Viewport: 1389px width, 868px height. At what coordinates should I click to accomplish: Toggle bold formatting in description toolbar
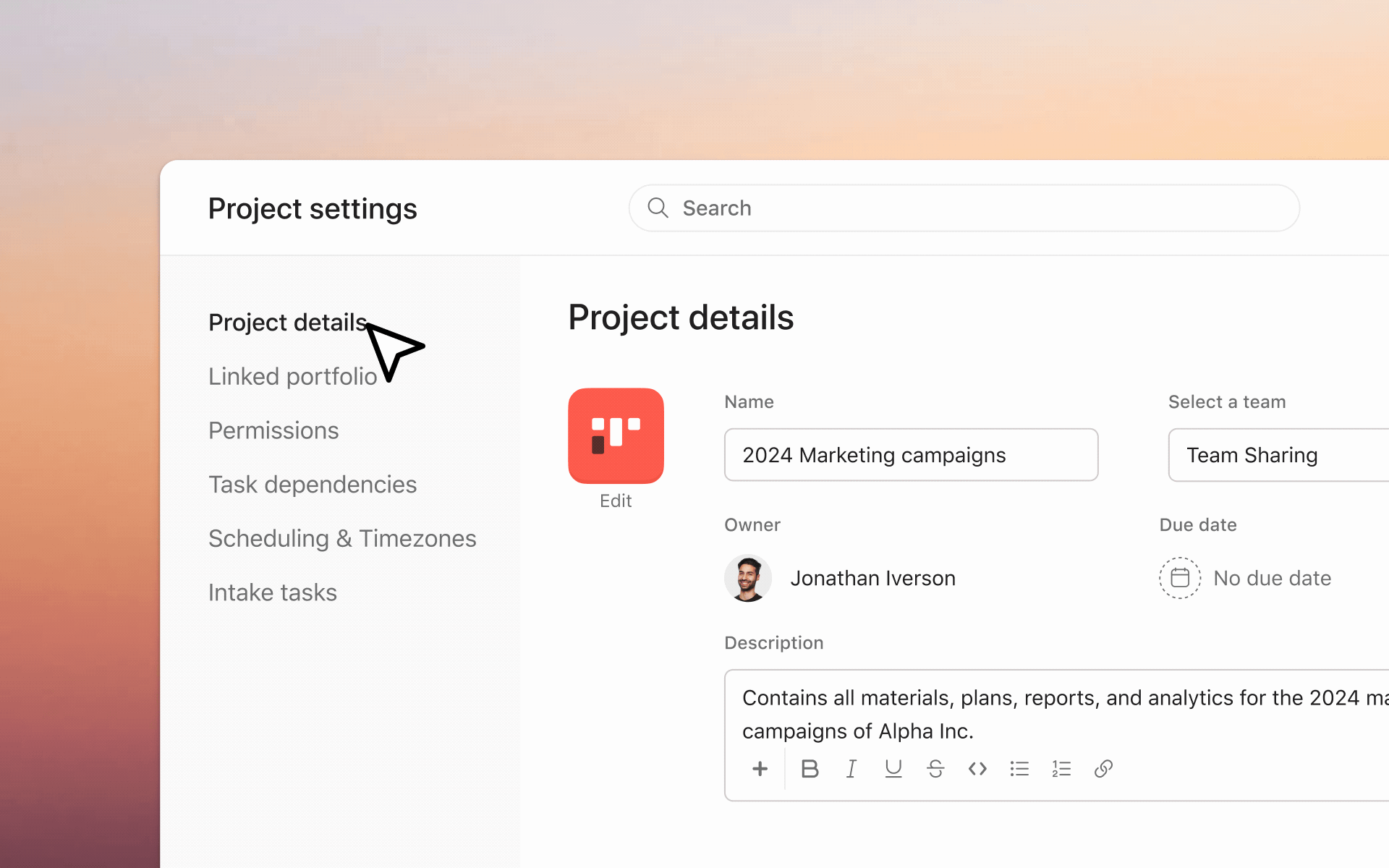coord(810,768)
